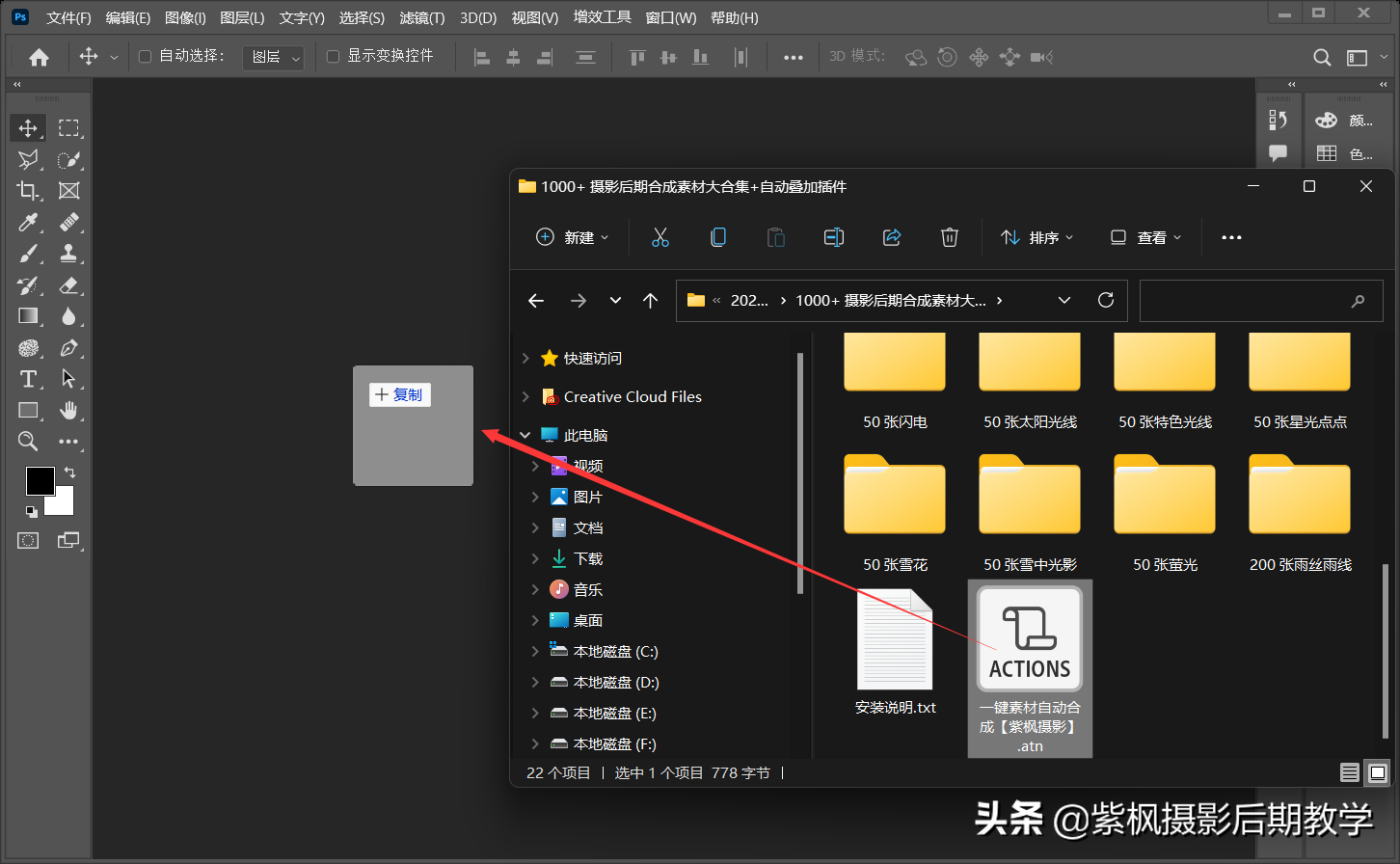Select the Frame tool
The image size is (1400, 864).
point(68,191)
